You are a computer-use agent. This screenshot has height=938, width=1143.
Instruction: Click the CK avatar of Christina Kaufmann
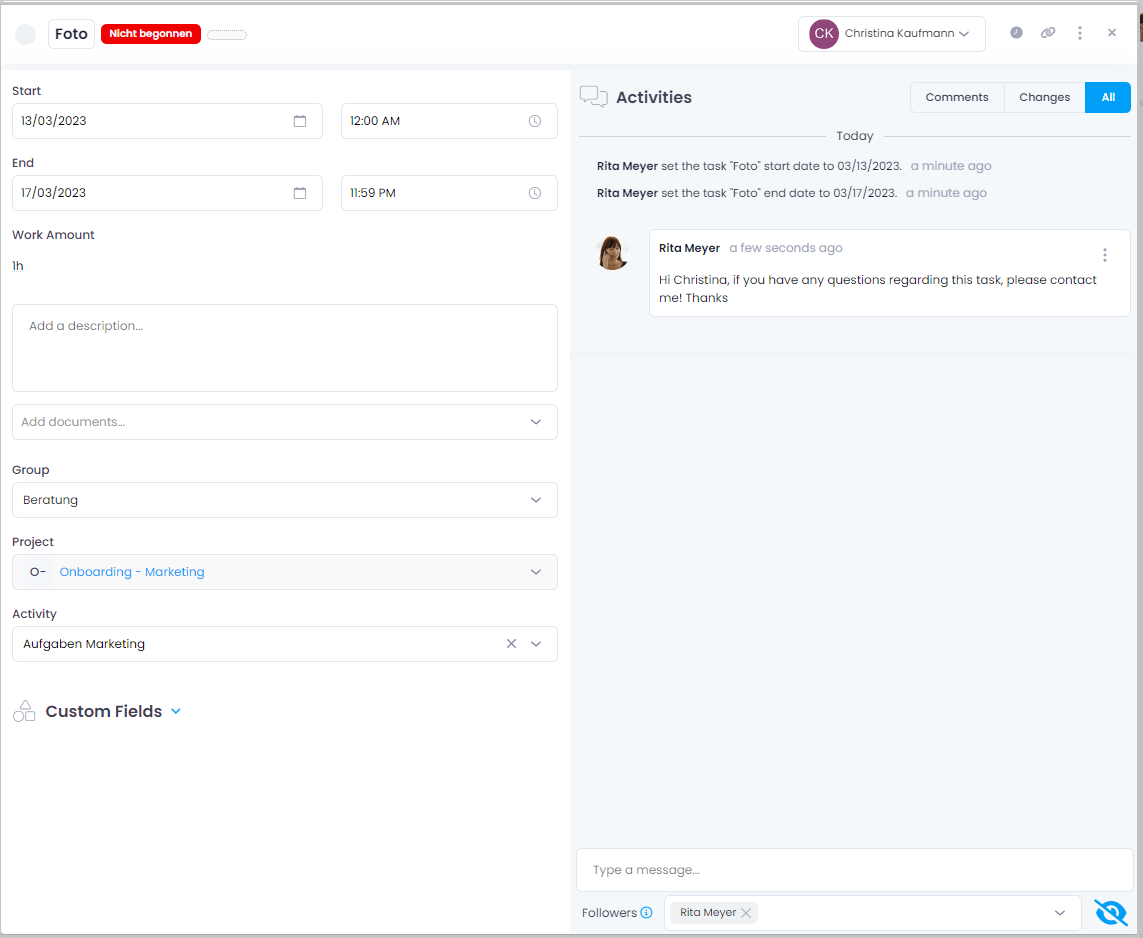824,34
